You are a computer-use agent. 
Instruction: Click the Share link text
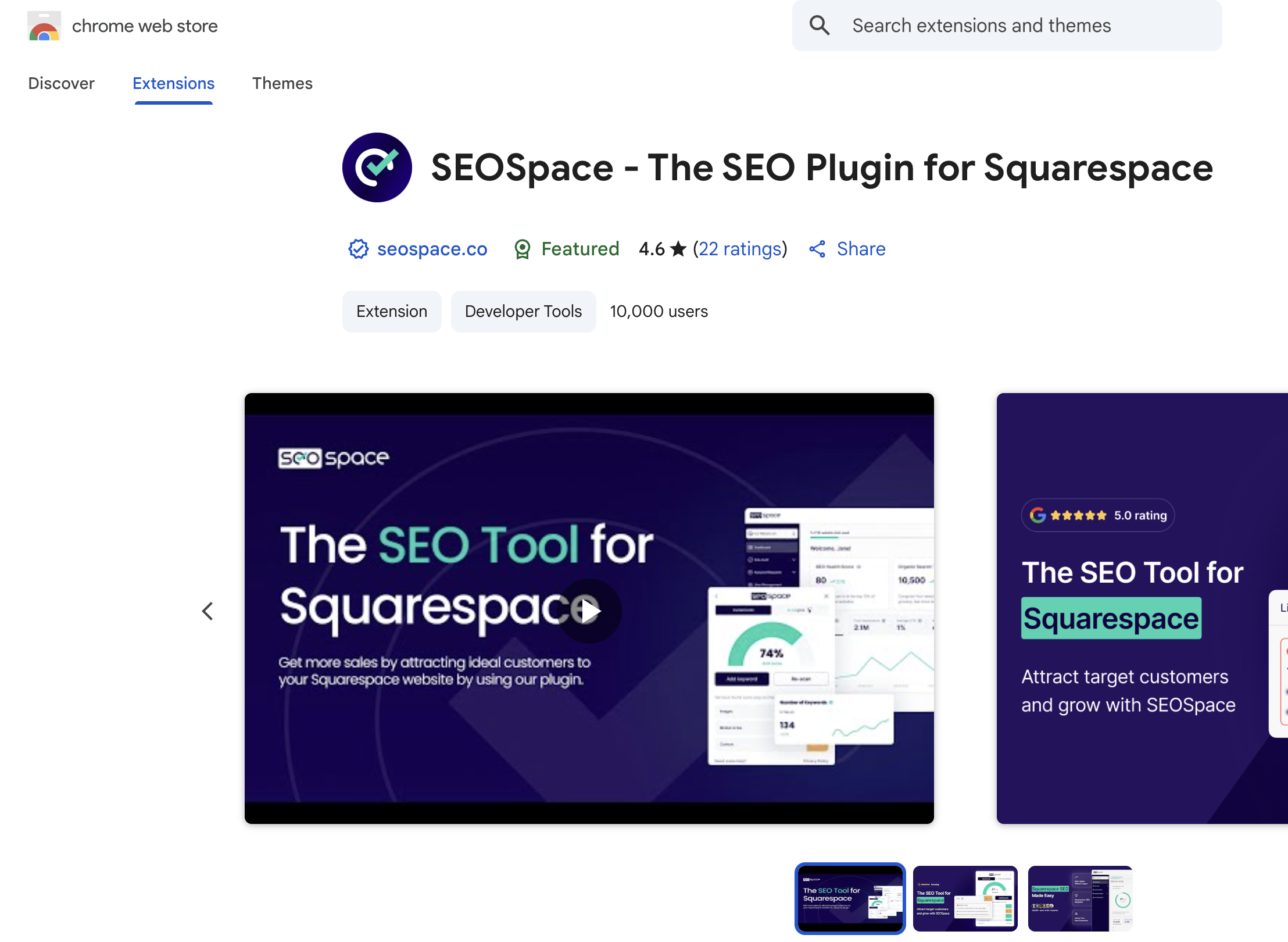pos(861,249)
